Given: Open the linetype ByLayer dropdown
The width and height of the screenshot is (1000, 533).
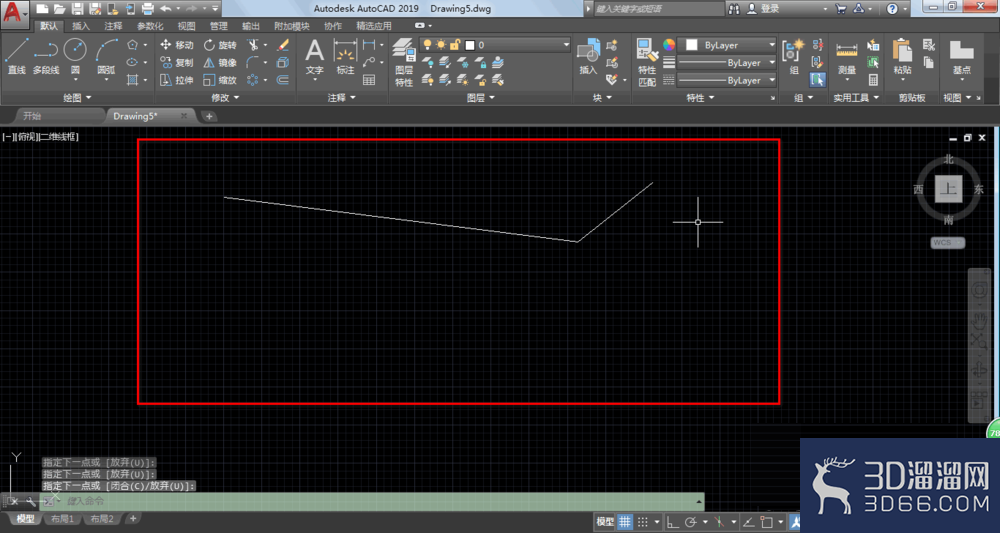Looking at the screenshot, I should (x=727, y=80).
